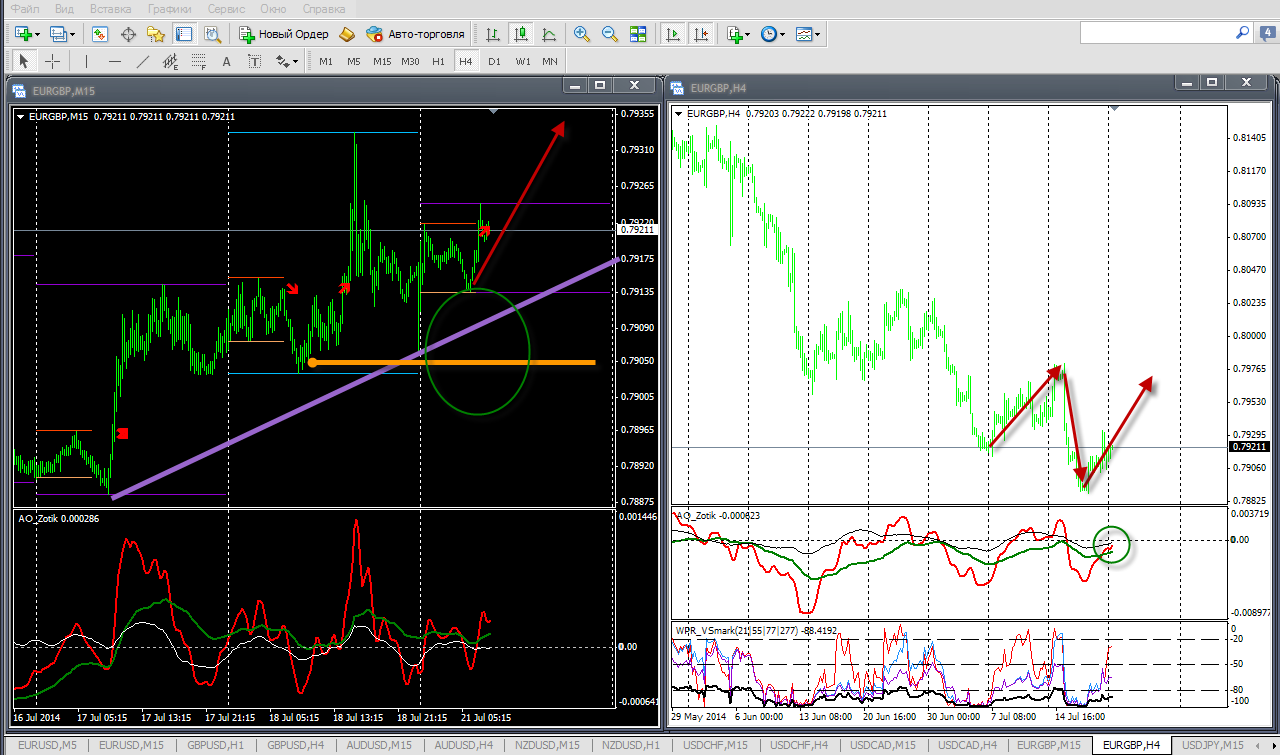Tile chart windows with the grid icon
1280x755 pixels.
638,34
